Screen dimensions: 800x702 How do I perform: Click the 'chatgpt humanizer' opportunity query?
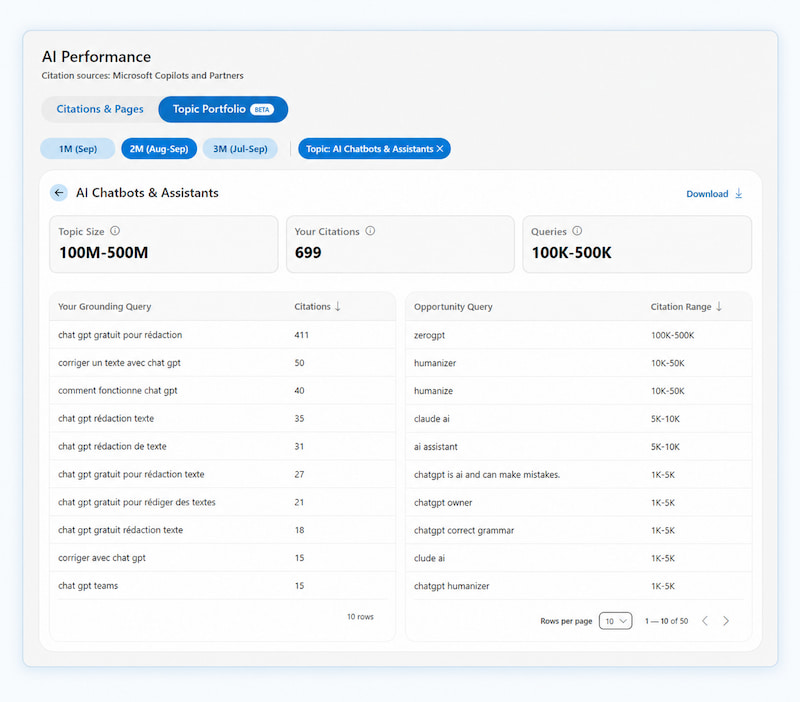click(452, 586)
